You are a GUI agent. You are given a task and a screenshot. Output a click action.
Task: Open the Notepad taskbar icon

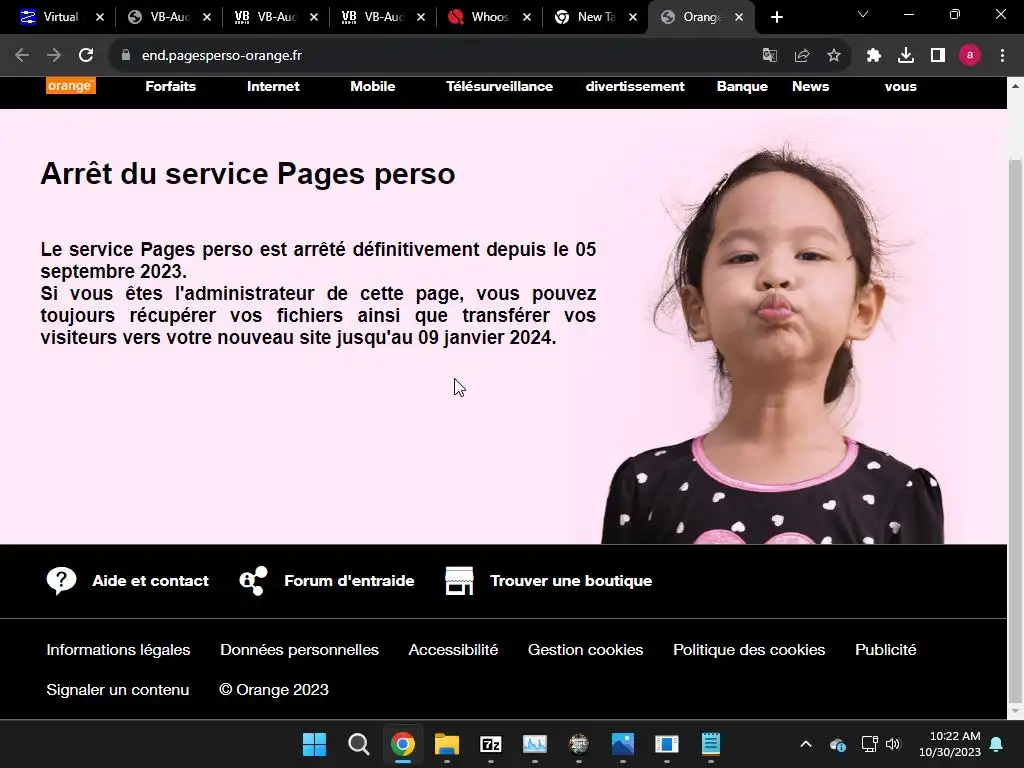[711, 744]
